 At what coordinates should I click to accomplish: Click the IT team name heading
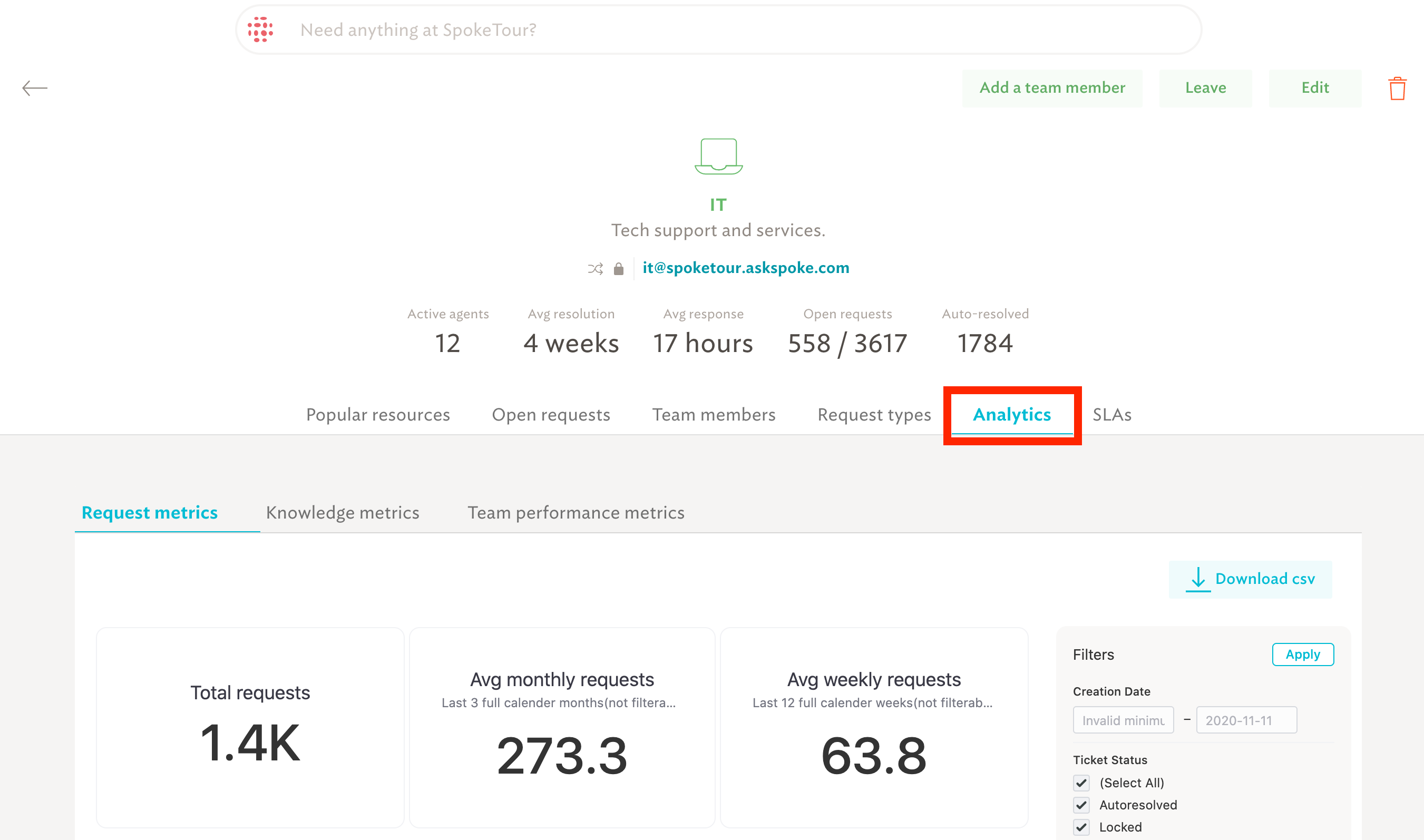pyautogui.click(x=718, y=204)
